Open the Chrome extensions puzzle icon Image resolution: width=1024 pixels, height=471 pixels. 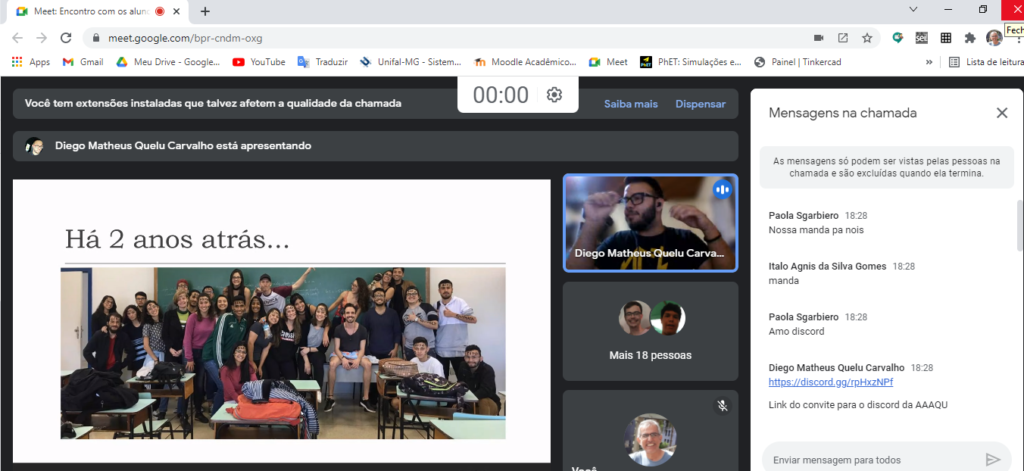tap(969, 38)
